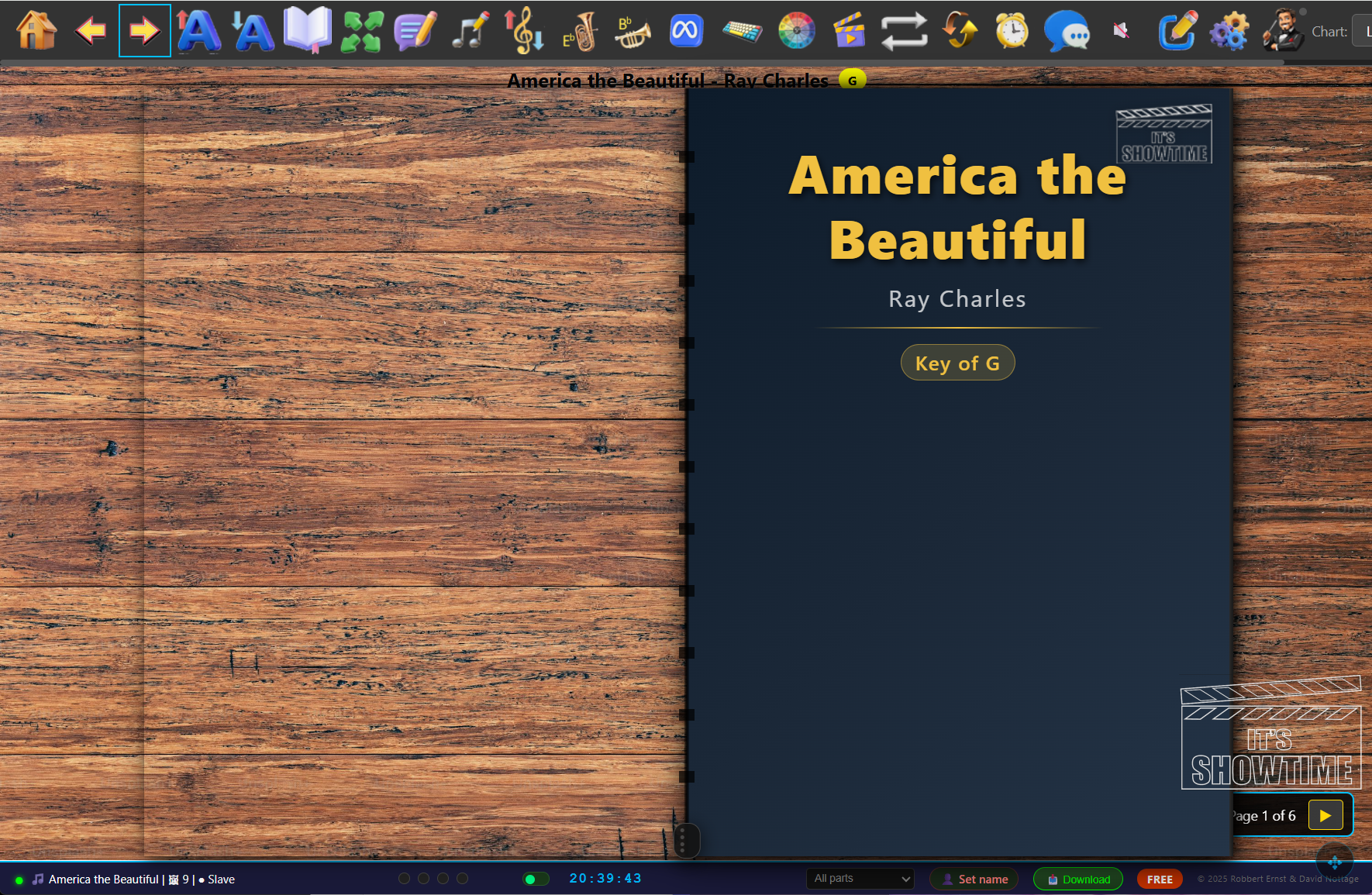The width and height of the screenshot is (1372, 895).
Task: Toggle the muted speaker icon
Action: [x=1121, y=31]
